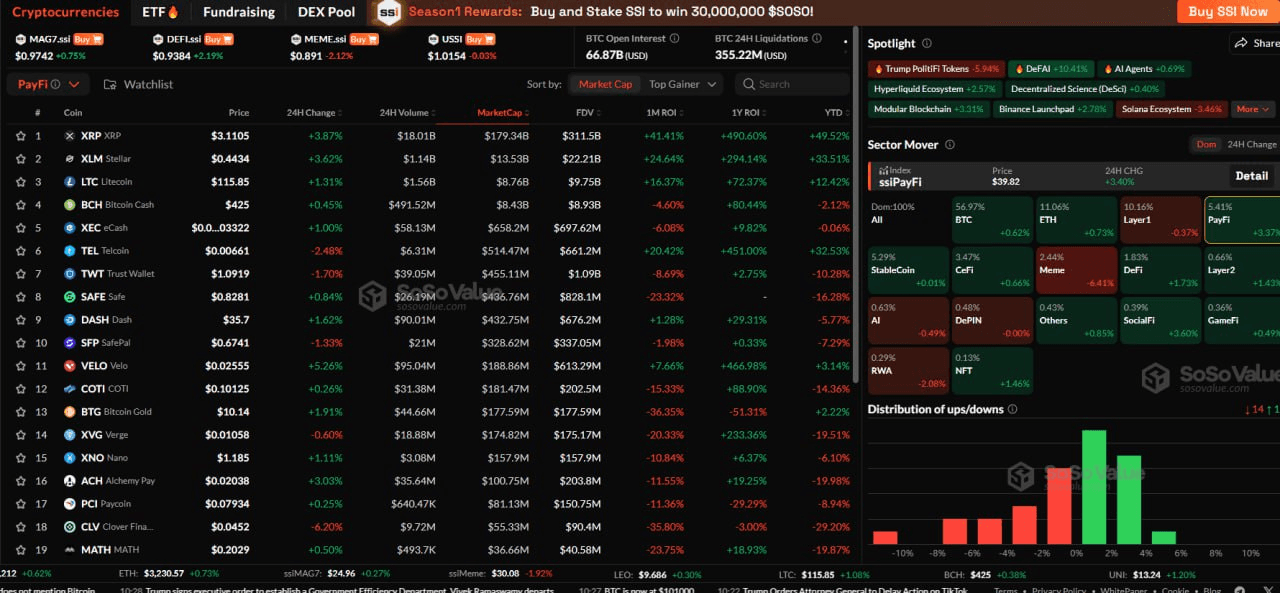This screenshot has width=1280, height=593.
Task: Open the ETF tab
Action: tap(161, 12)
